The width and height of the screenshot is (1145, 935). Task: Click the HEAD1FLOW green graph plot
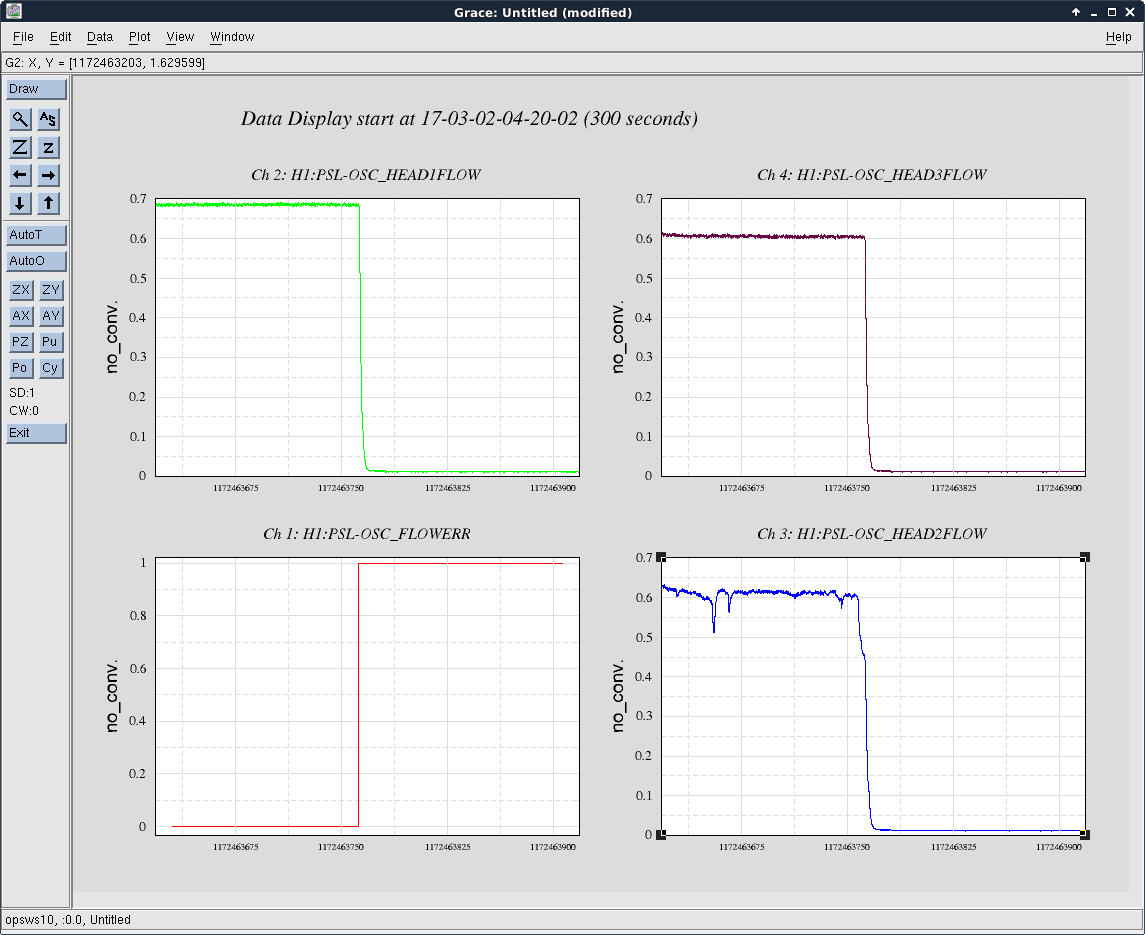[367, 337]
